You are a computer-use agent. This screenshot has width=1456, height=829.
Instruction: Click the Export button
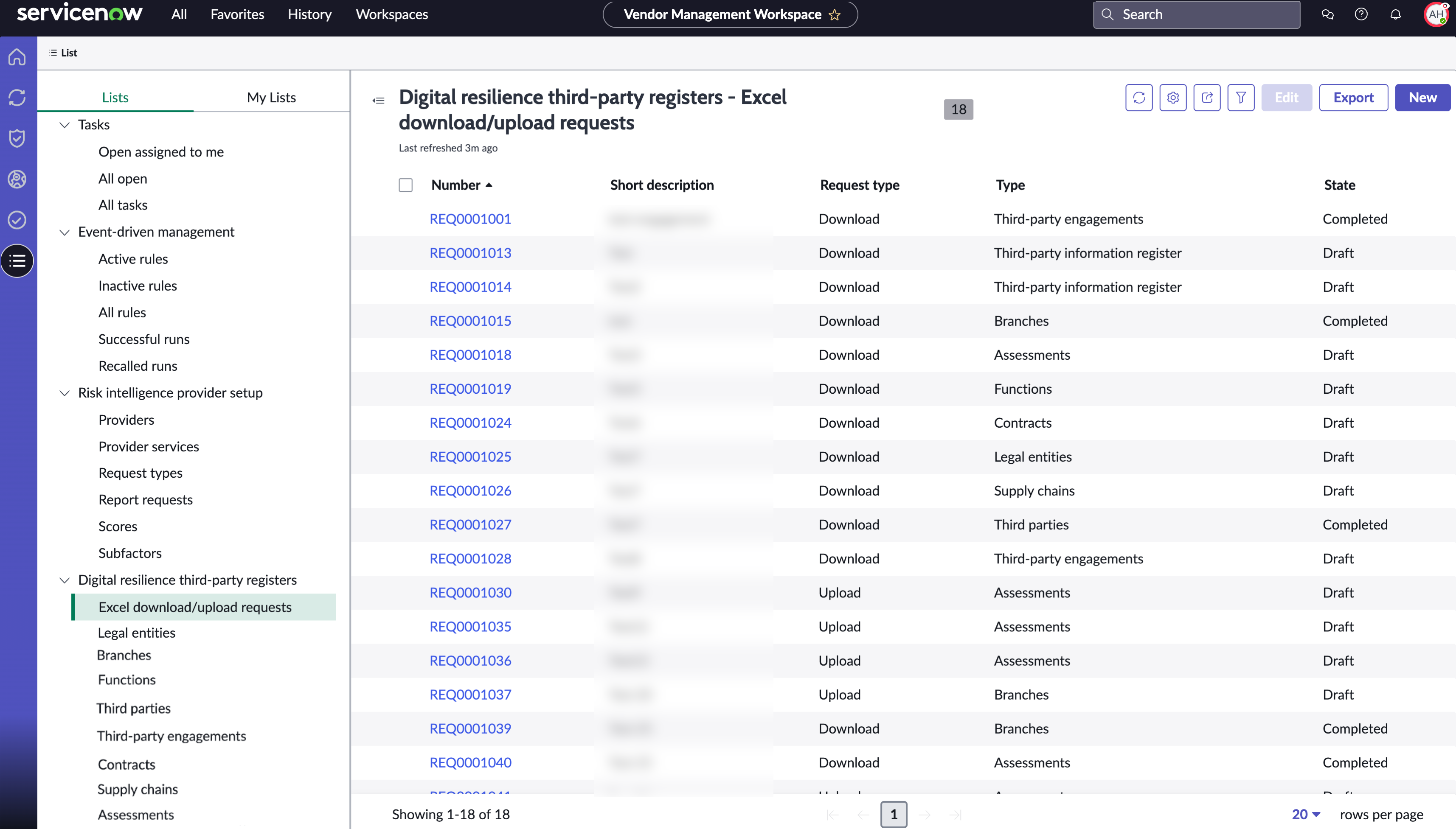[1353, 97]
